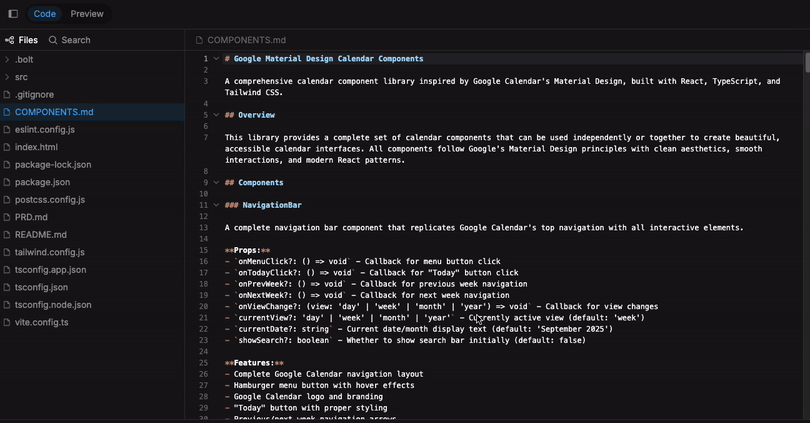Collapse the NavigationBar fold at line 11
The height and width of the screenshot is (423, 810).
pyautogui.click(x=216, y=205)
